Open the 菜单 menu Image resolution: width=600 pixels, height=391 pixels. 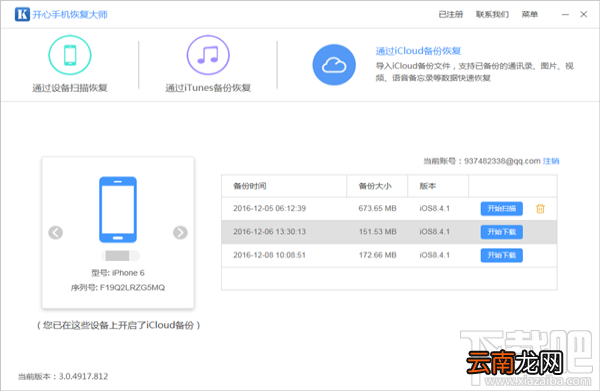[530, 15]
